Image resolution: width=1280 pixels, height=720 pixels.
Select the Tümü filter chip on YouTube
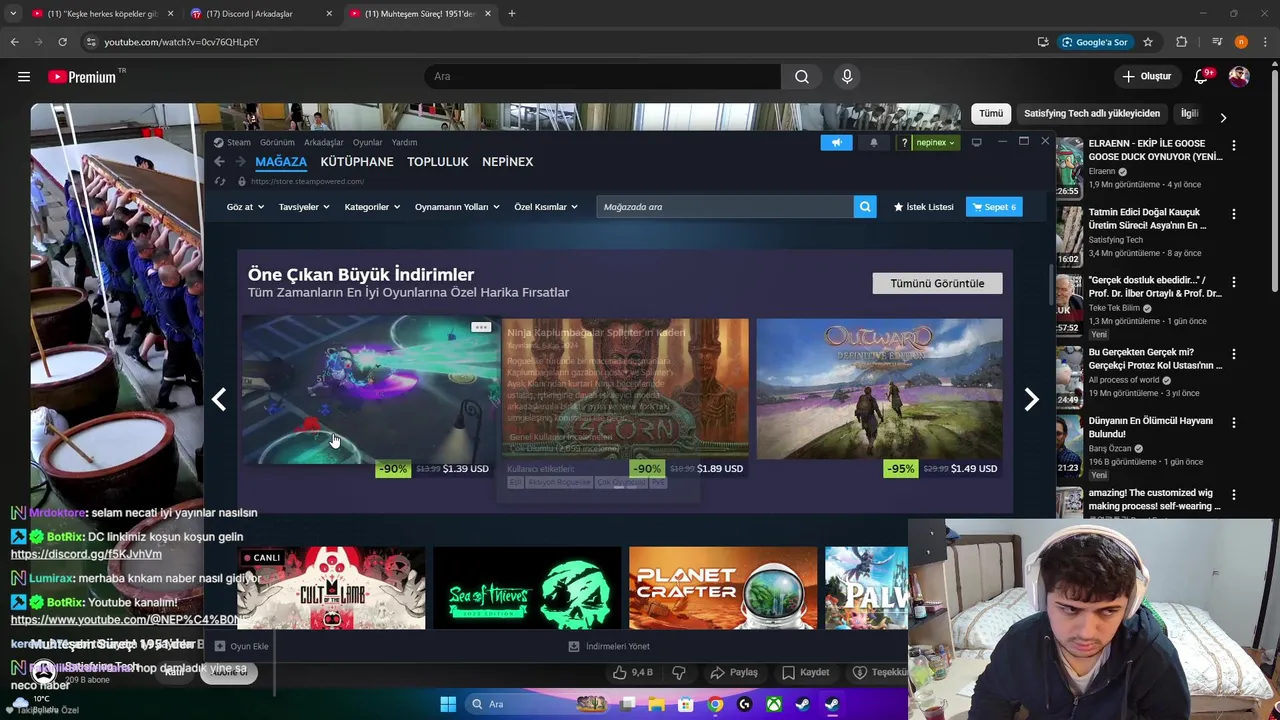click(991, 114)
